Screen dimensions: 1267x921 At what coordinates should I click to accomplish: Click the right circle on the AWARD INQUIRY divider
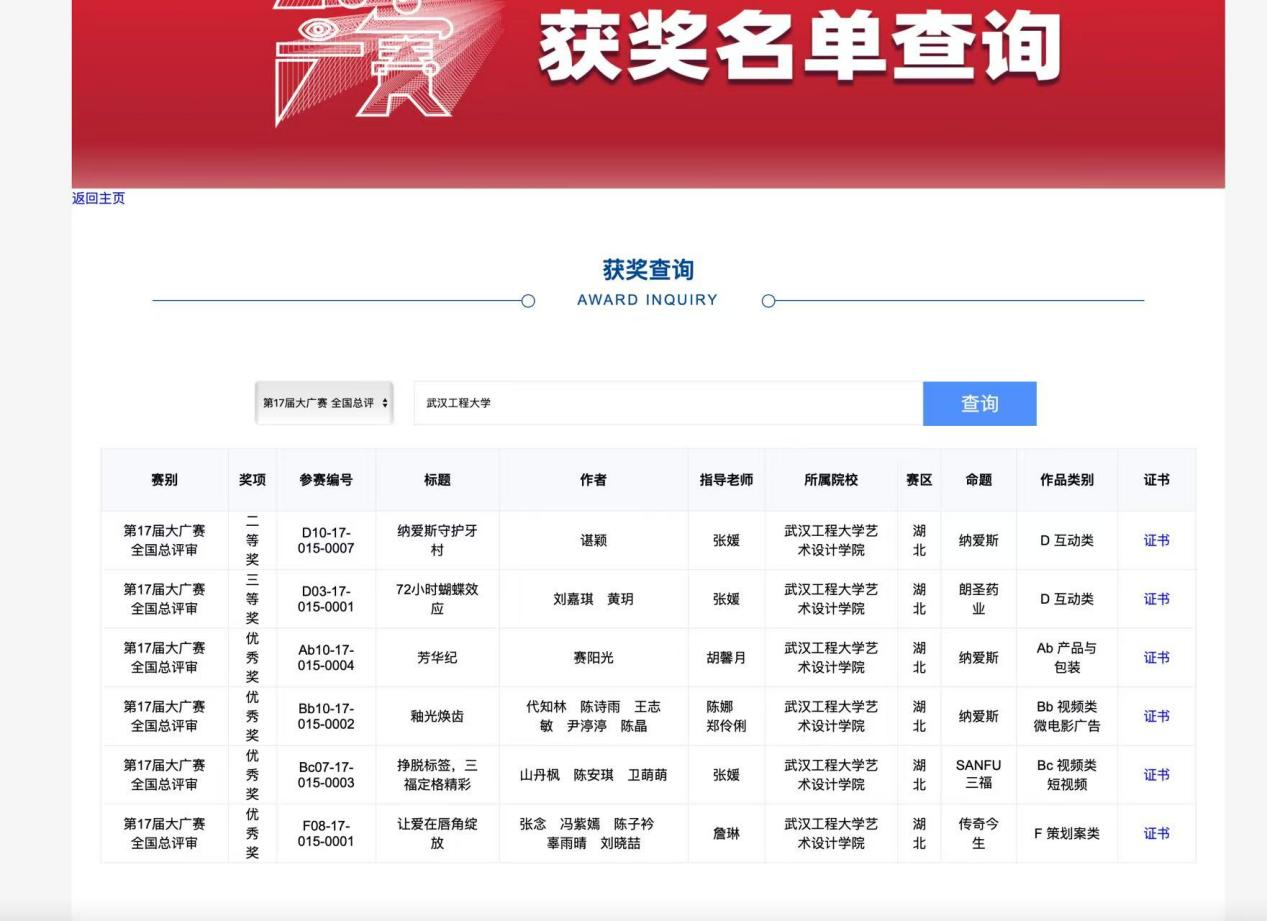768,301
